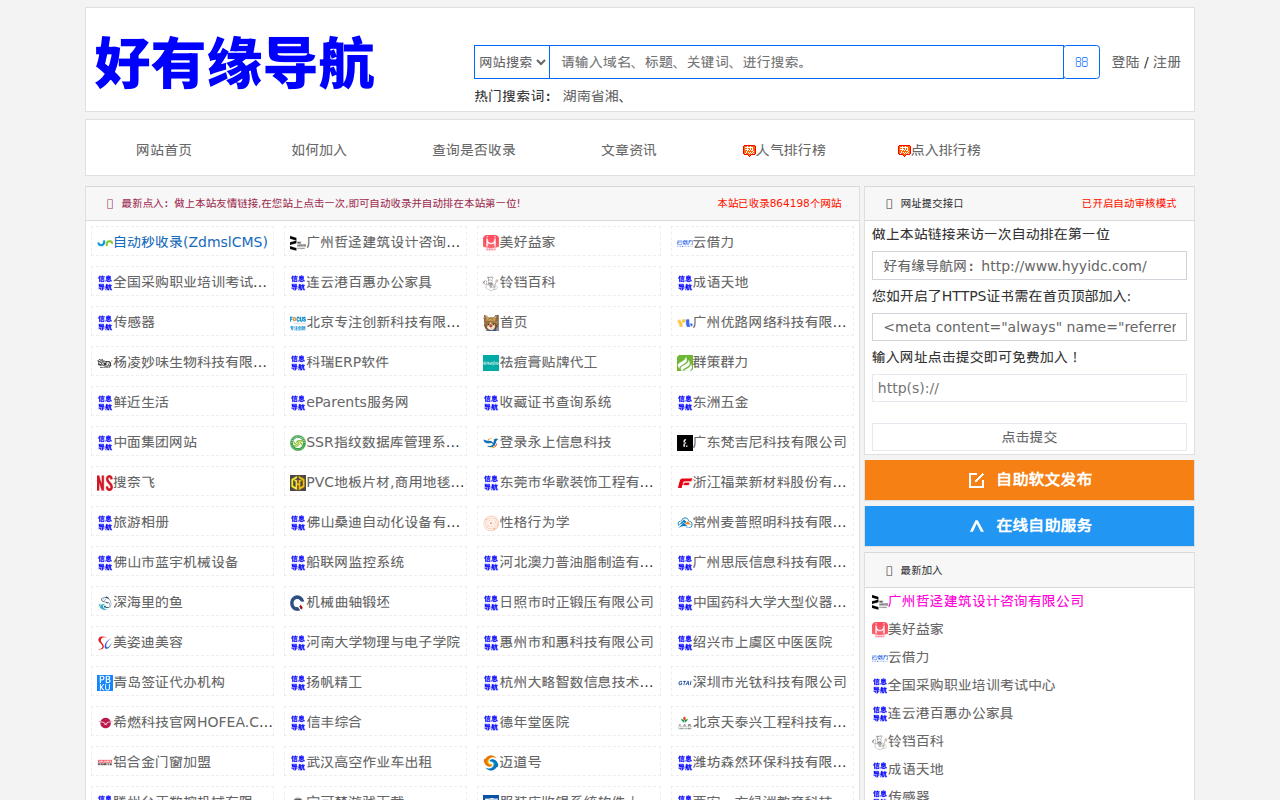
Task: Click the 铃铛百科 favicon in main grid
Action: coord(491,283)
